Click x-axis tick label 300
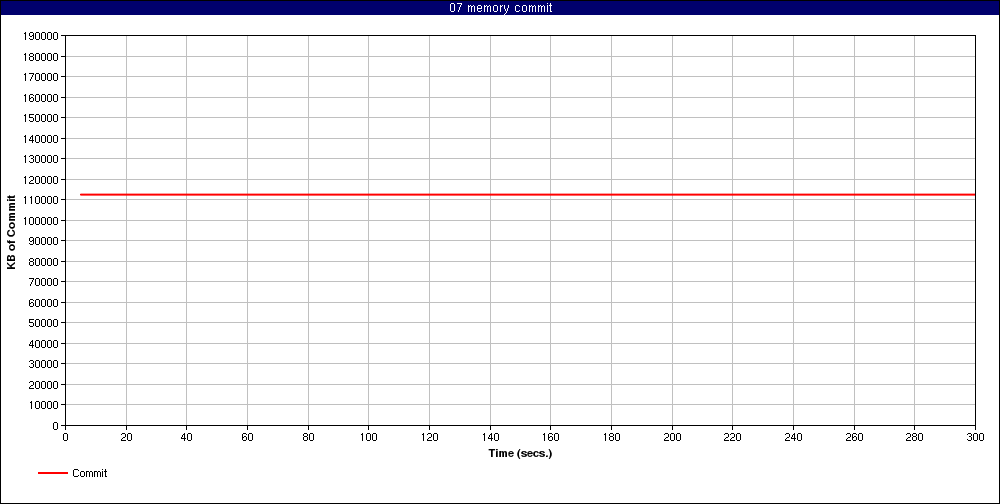Viewport: 1000px width, 504px height. tap(975, 437)
